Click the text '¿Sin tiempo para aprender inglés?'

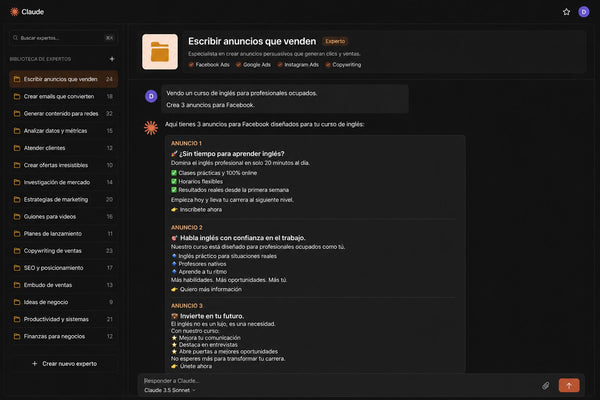point(232,154)
